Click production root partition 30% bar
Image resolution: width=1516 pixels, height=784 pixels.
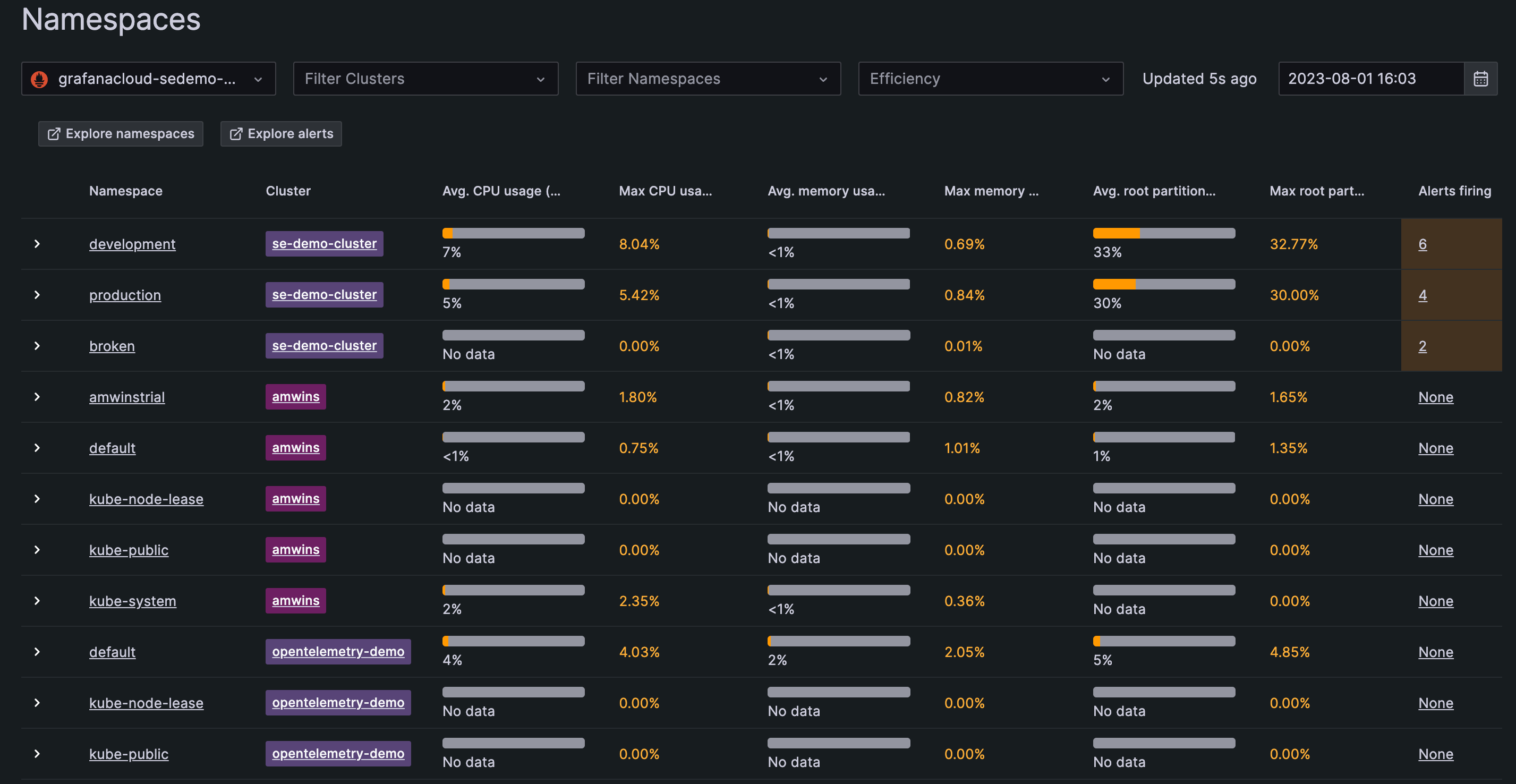tap(1164, 284)
